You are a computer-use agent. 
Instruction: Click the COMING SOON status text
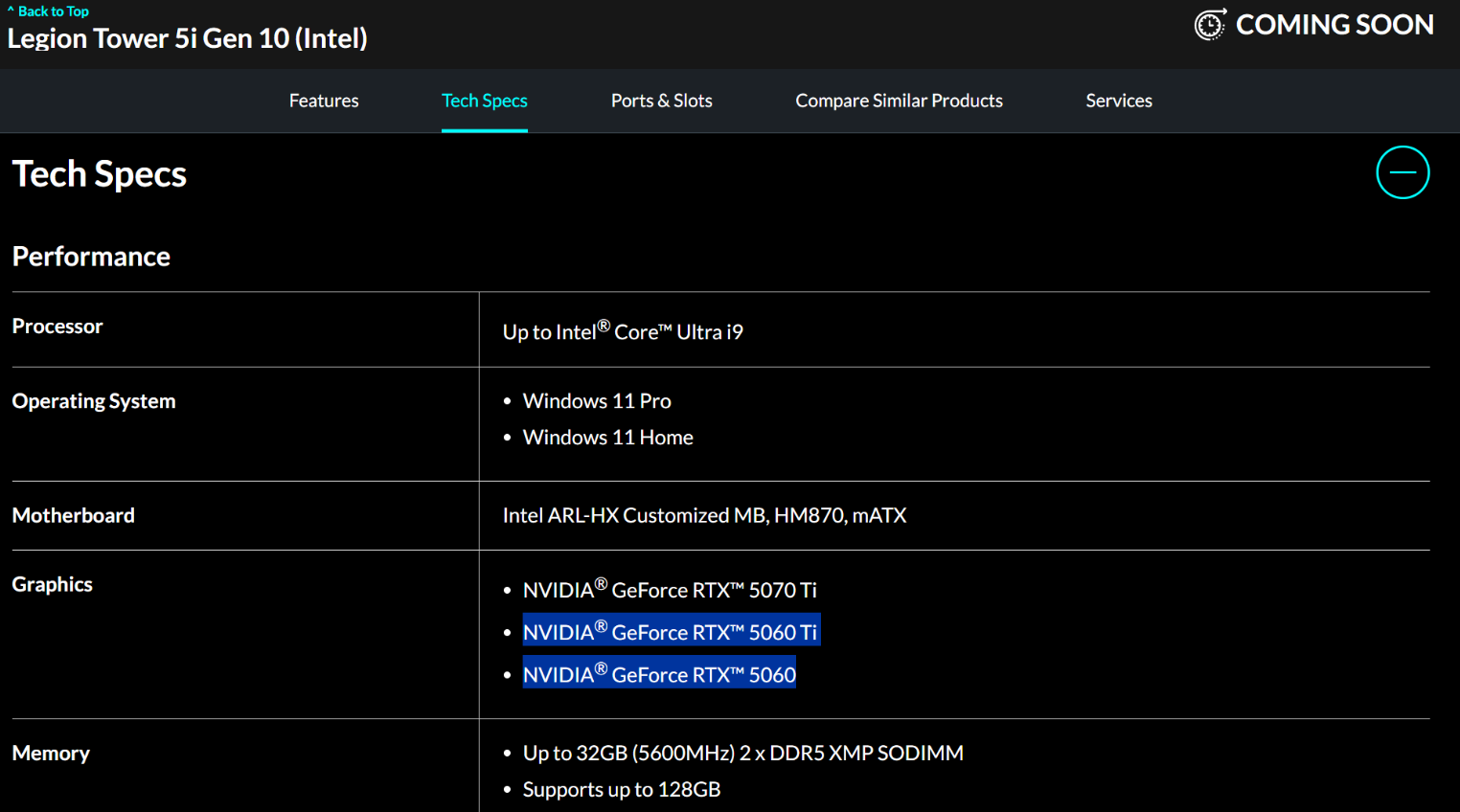pyautogui.click(x=1334, y=25)
